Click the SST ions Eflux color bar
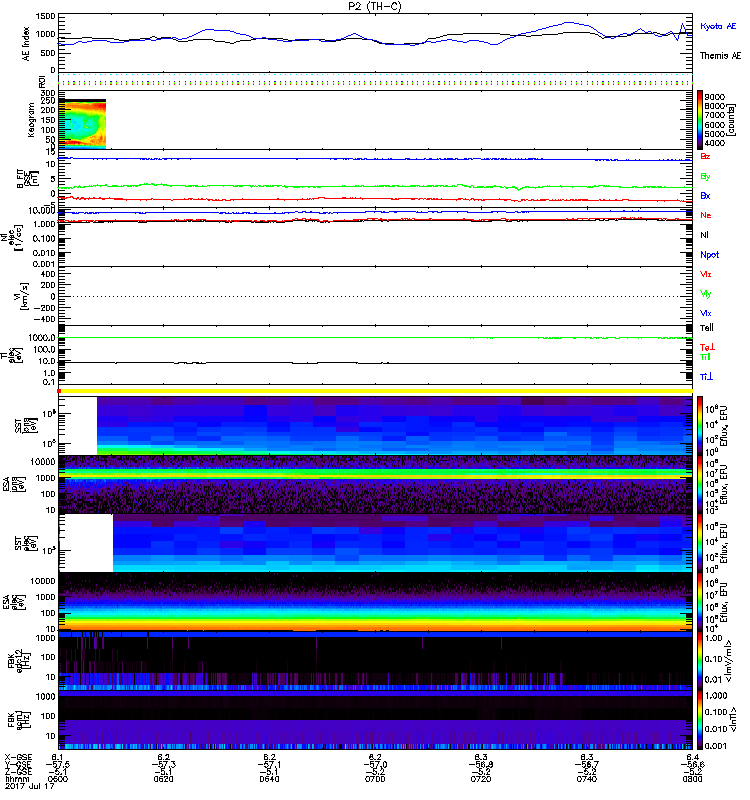The width and height of the screenshot is (750, 800). [x=700, y=426]
